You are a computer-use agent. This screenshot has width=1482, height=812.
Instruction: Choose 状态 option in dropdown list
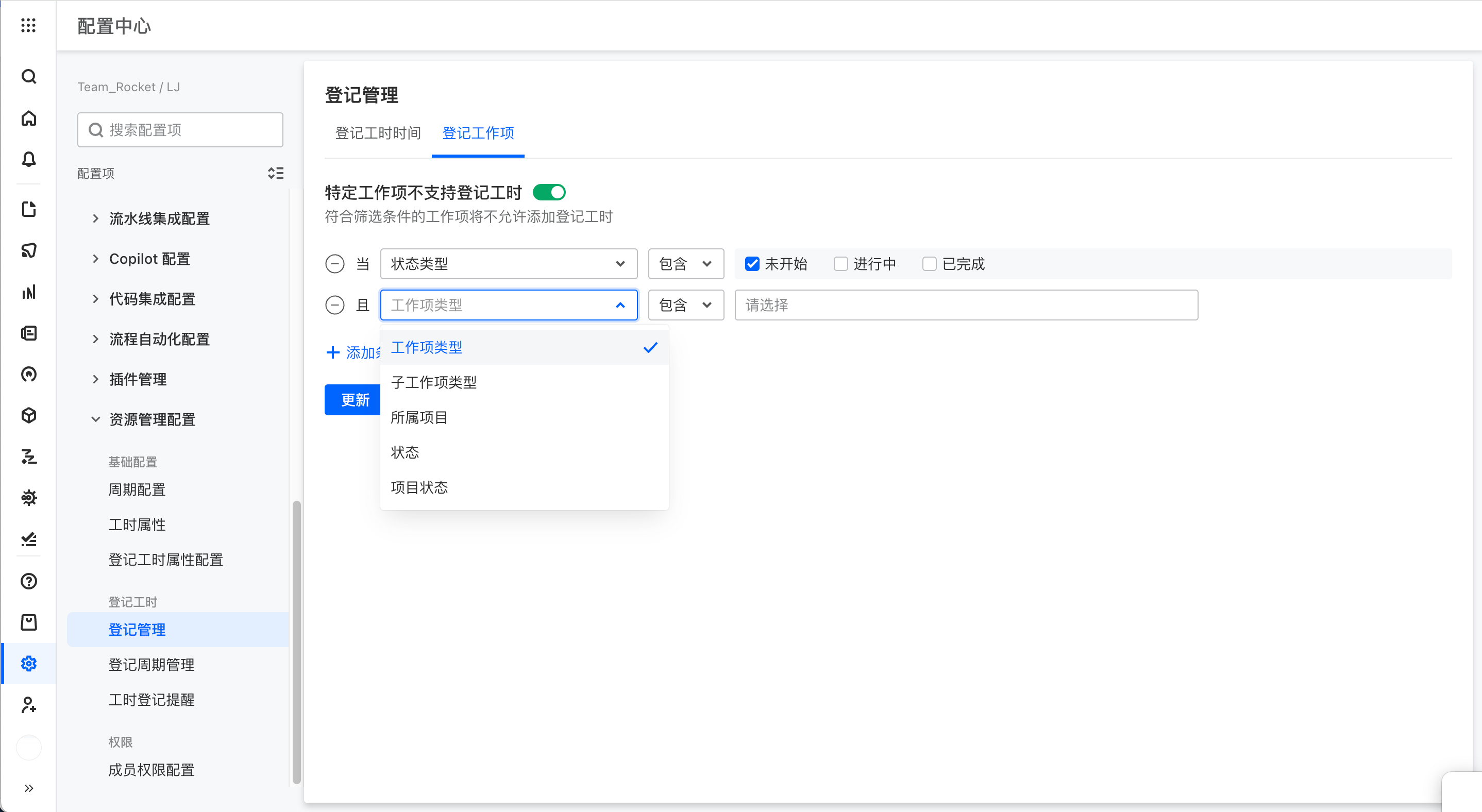pos(524,452)
